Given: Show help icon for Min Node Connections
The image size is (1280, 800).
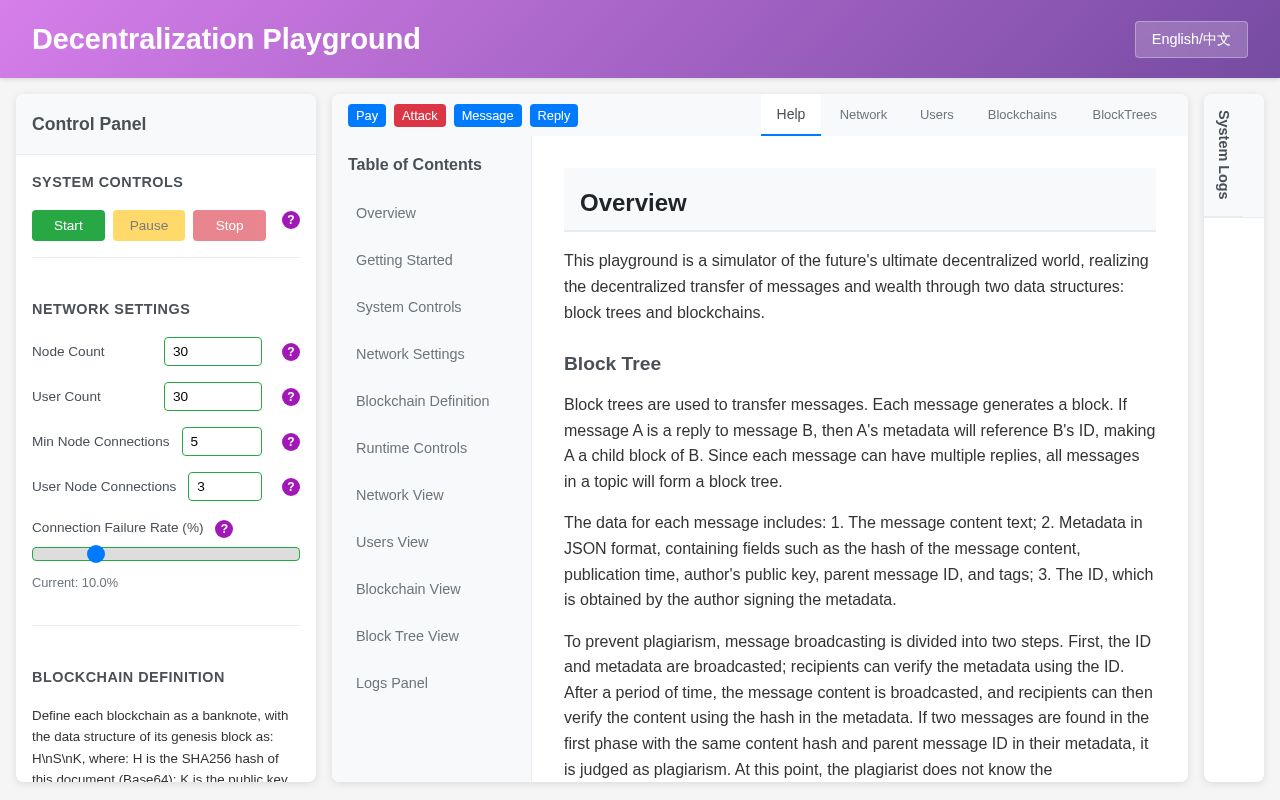Looking at the screenshot, I should 291,442.
